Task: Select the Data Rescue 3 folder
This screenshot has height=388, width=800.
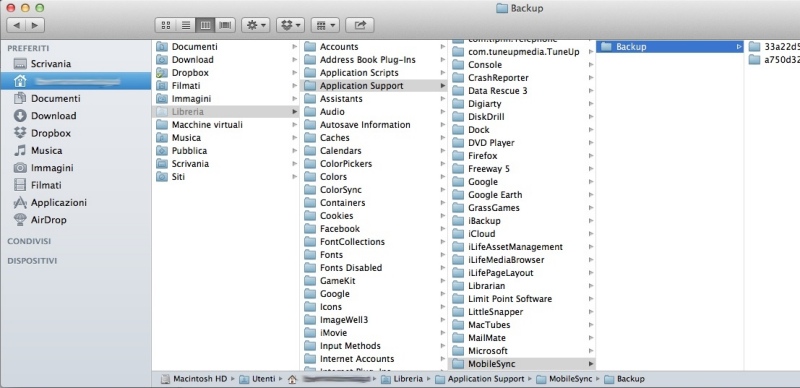Action: tap(522, 91)
